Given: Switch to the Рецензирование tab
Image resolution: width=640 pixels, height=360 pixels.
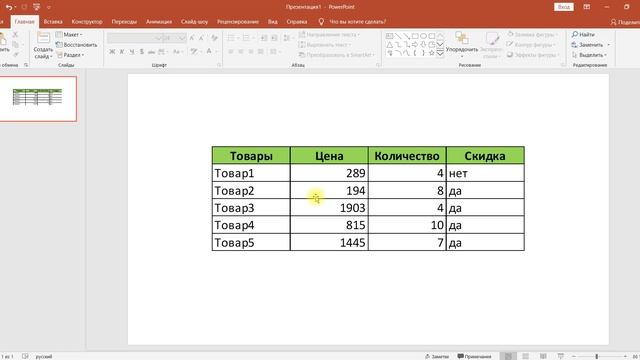Looking at the screenshot, I should point(238,22).
